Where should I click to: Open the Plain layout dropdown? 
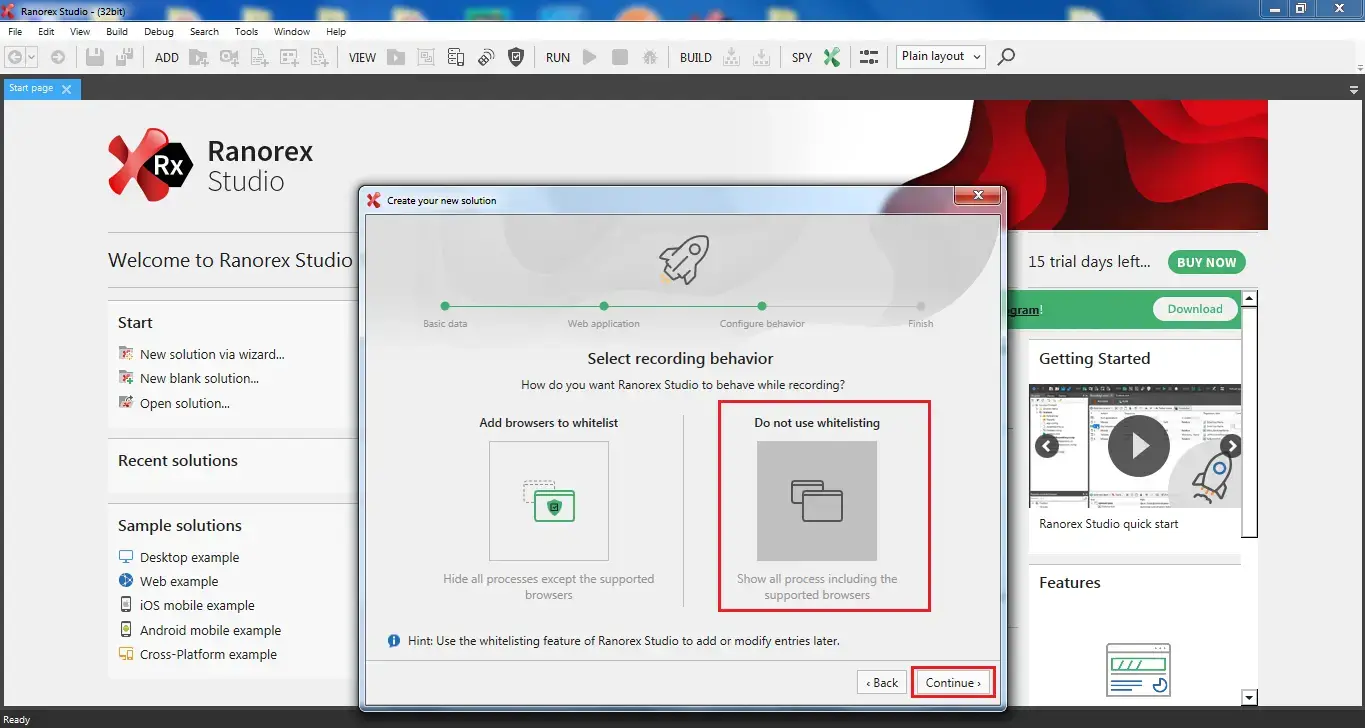coord(939,56)
